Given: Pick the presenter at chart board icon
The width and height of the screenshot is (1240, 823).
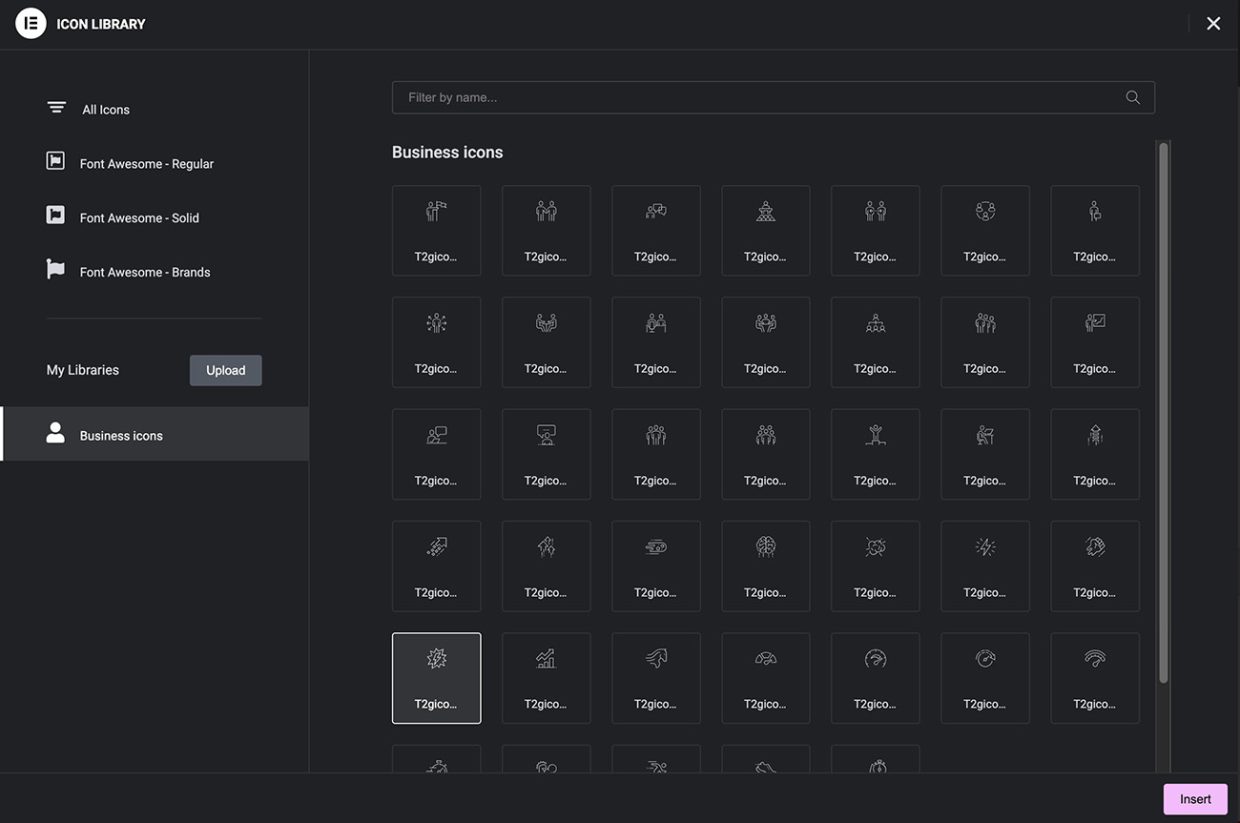Looking at the screenshot, I should click(1095, 342).
